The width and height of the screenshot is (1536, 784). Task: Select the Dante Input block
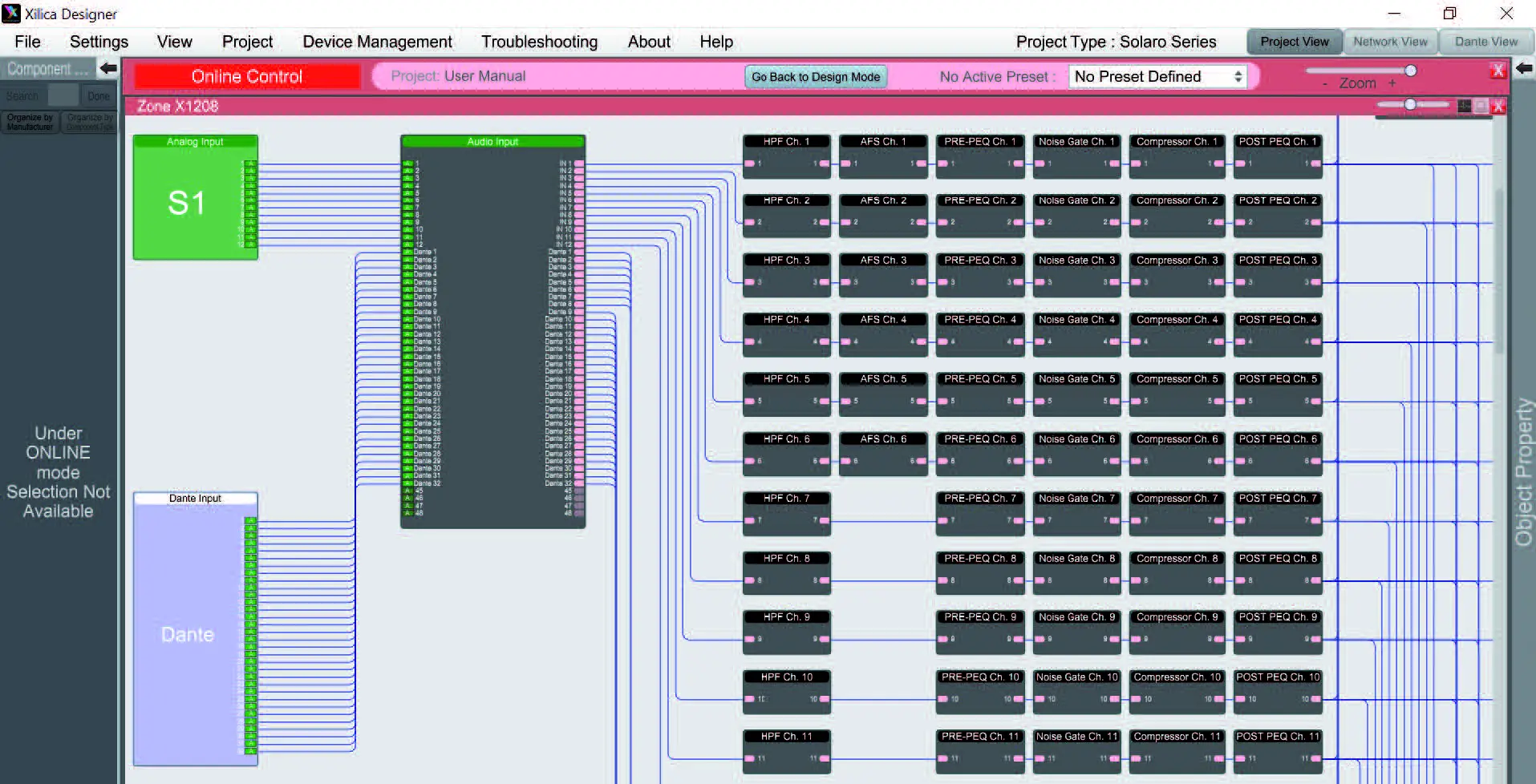point(195,628)
